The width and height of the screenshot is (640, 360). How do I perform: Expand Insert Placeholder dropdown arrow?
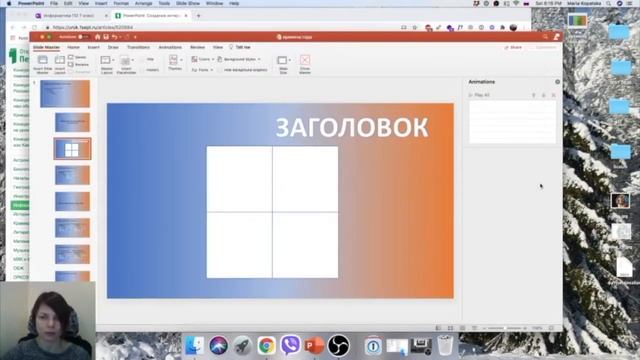click(133, 60)
